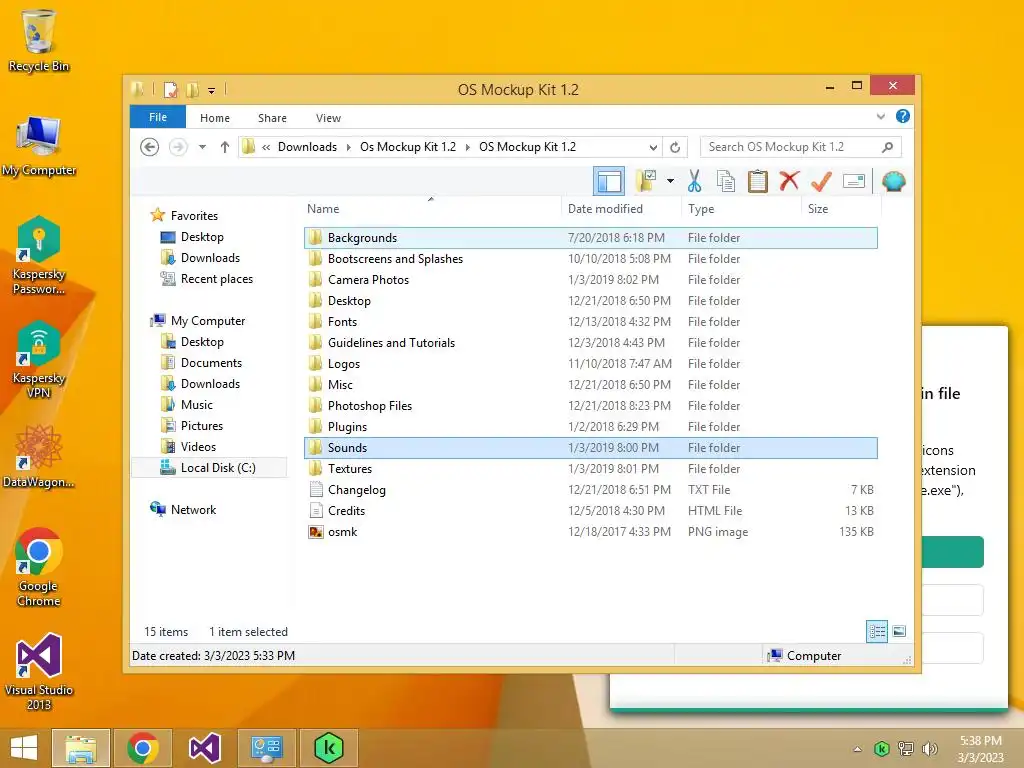Open Kaspersky app in the taskbar

tap(328, 748)
